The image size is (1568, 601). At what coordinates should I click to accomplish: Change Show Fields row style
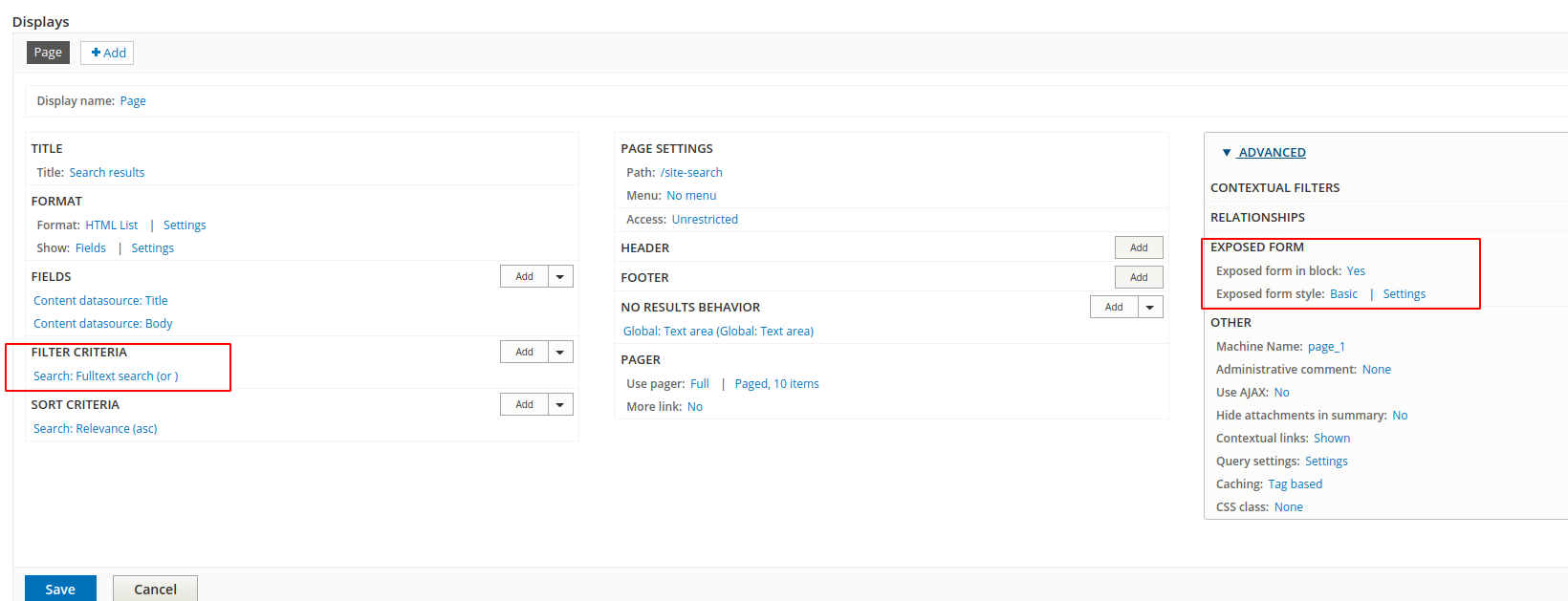tap(91, 248)
